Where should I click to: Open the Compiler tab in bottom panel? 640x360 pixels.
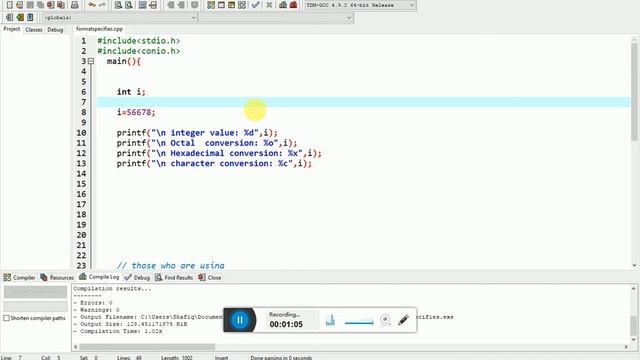(19, 278)
